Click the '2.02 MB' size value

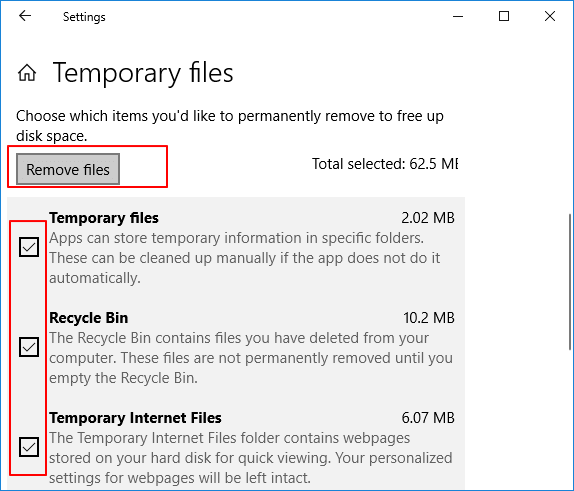click(428, 218)
